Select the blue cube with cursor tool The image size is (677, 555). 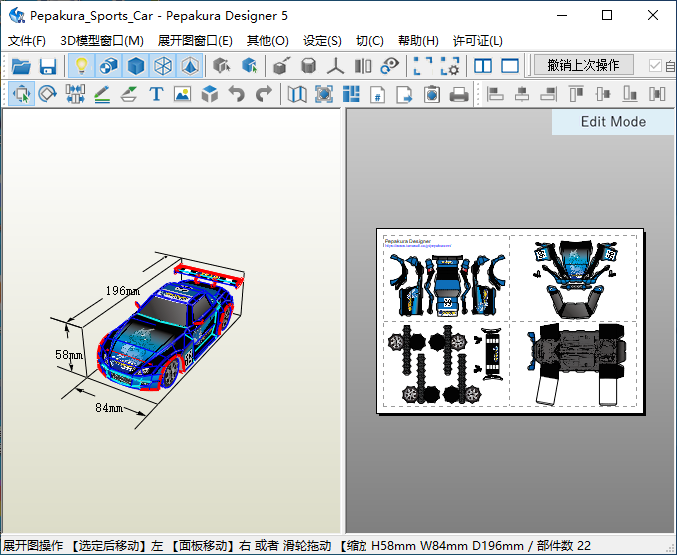(x=249, y=66)
